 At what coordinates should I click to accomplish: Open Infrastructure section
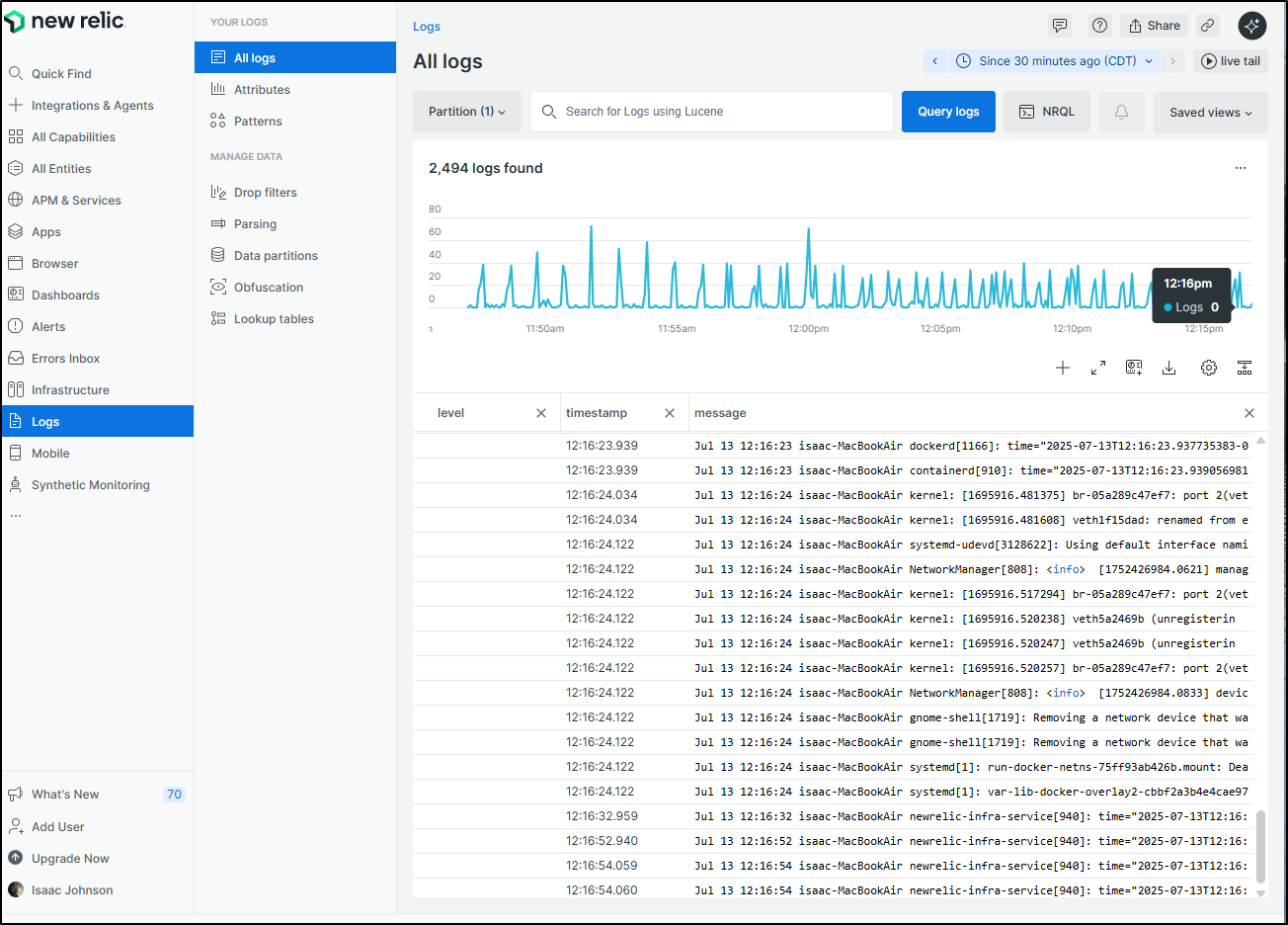coord(98,389)
